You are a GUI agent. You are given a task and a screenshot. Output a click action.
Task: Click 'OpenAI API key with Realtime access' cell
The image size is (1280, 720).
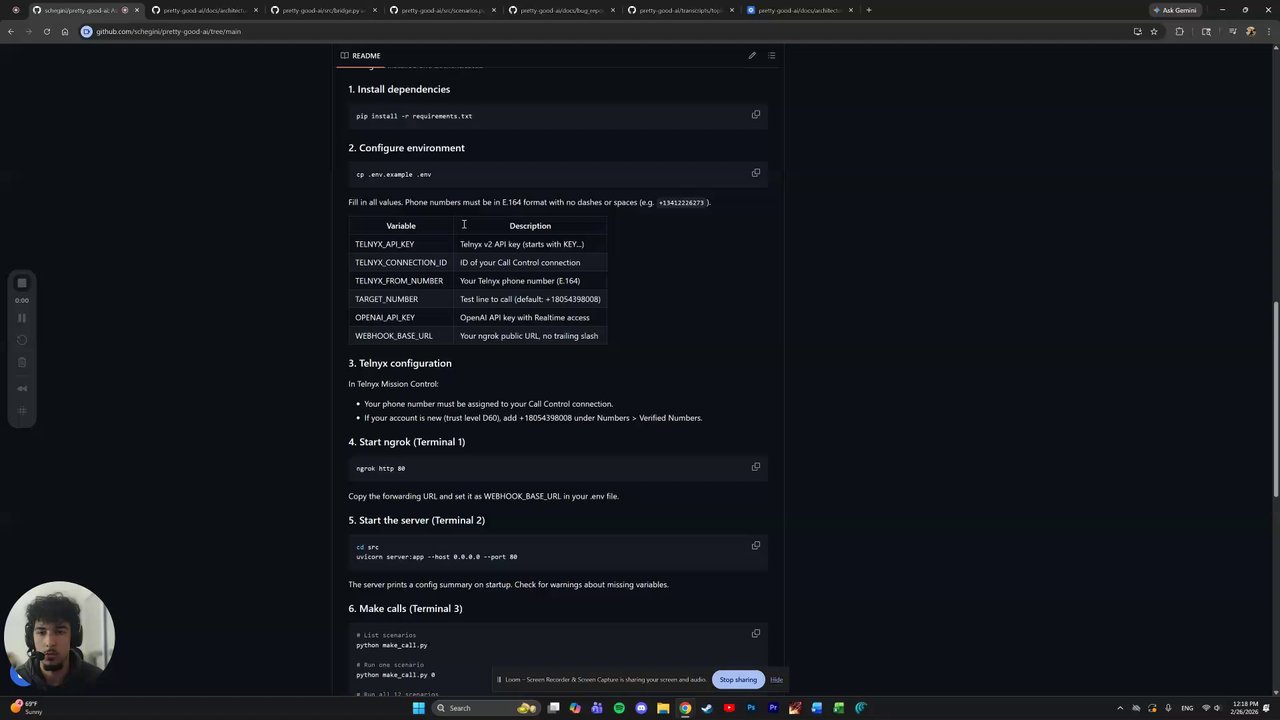pyautogui.click(x=530, y=317)
